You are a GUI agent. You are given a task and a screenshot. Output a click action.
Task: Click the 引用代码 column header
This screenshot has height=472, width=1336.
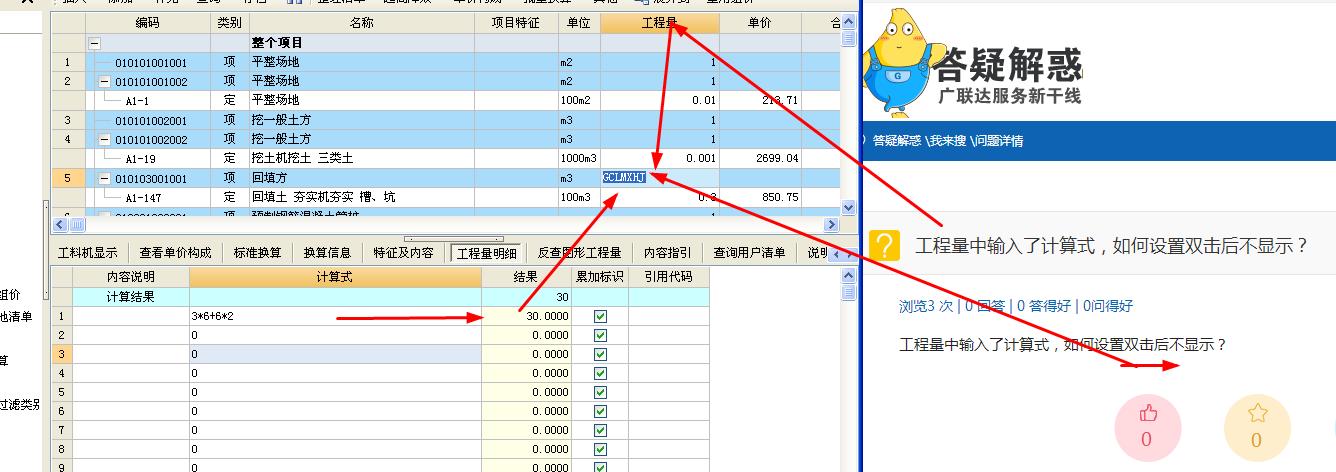pos(669,277)
